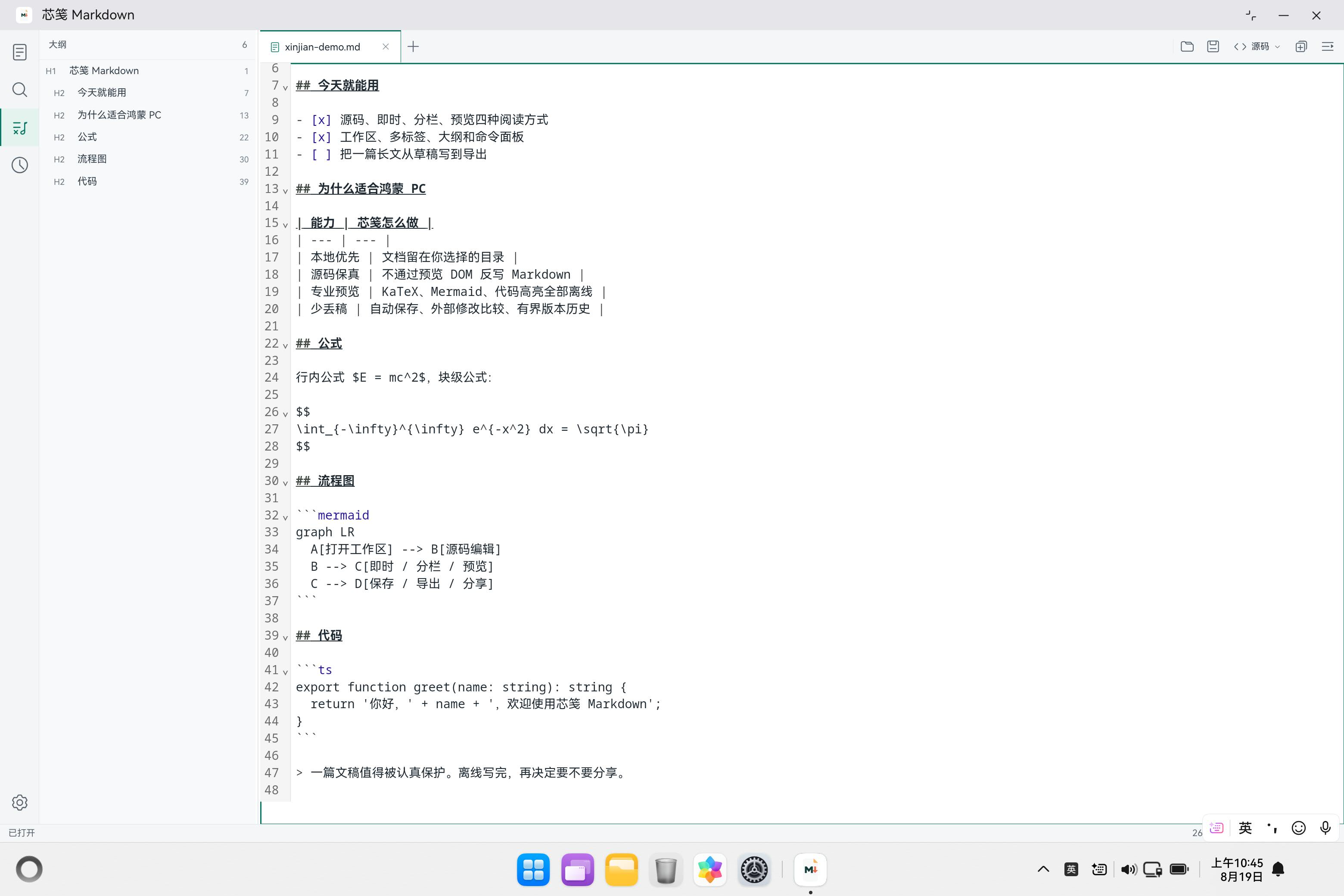Open the Celia assistant circle in taskbar
This screenshot has width=1344, height=896.
pyautogui.click(x=29, y=869)
